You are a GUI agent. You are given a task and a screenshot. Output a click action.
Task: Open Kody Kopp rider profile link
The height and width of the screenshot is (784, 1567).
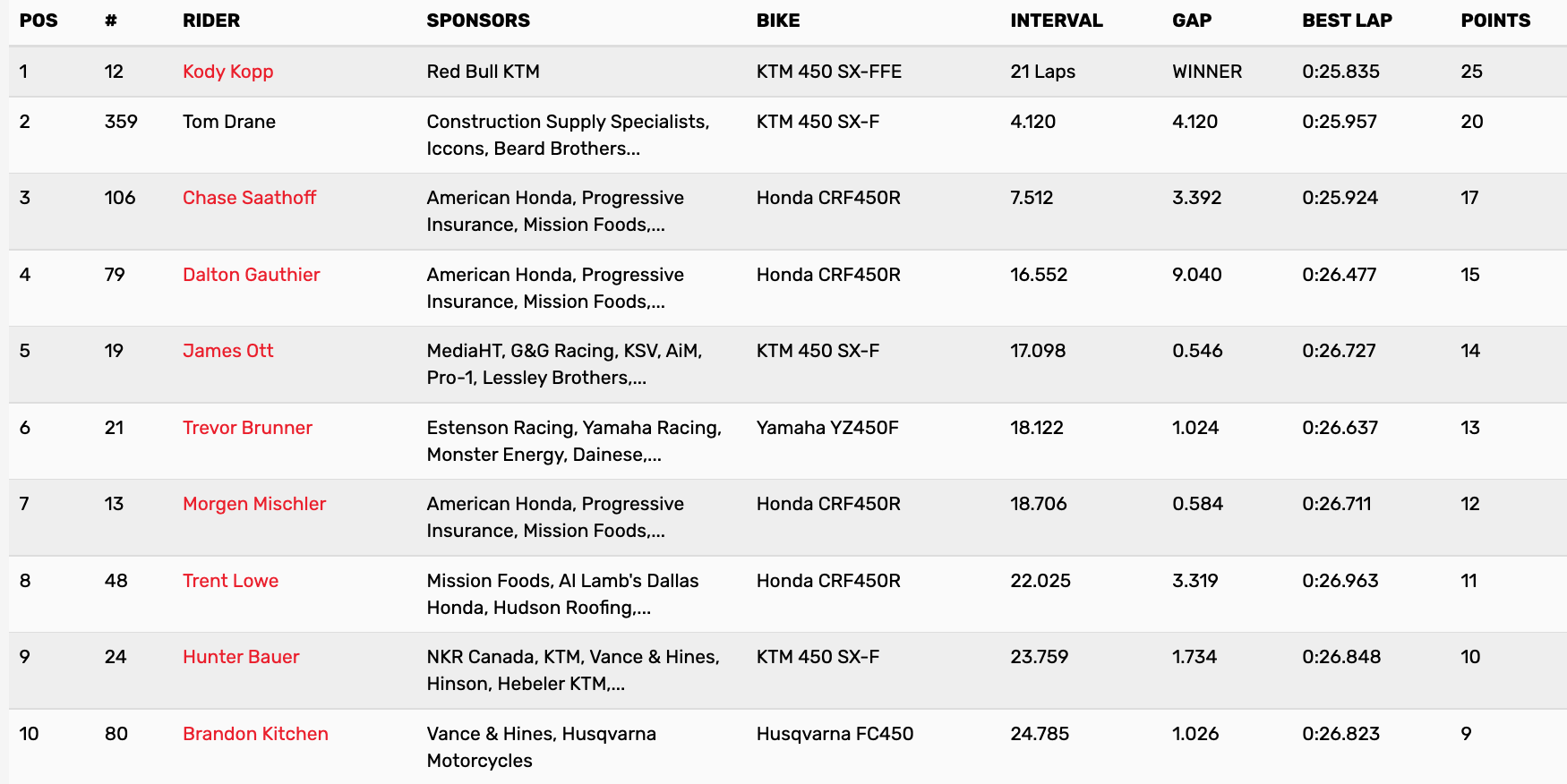point(227,72)
